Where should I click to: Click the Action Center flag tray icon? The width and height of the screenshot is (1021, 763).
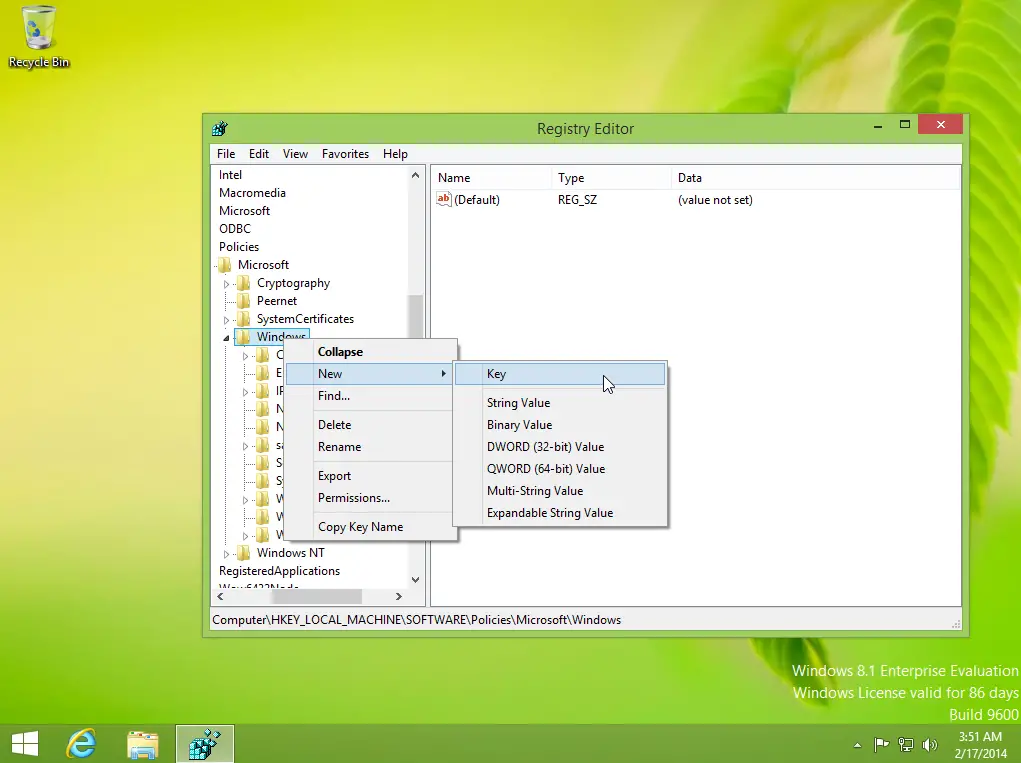(882, 744)
